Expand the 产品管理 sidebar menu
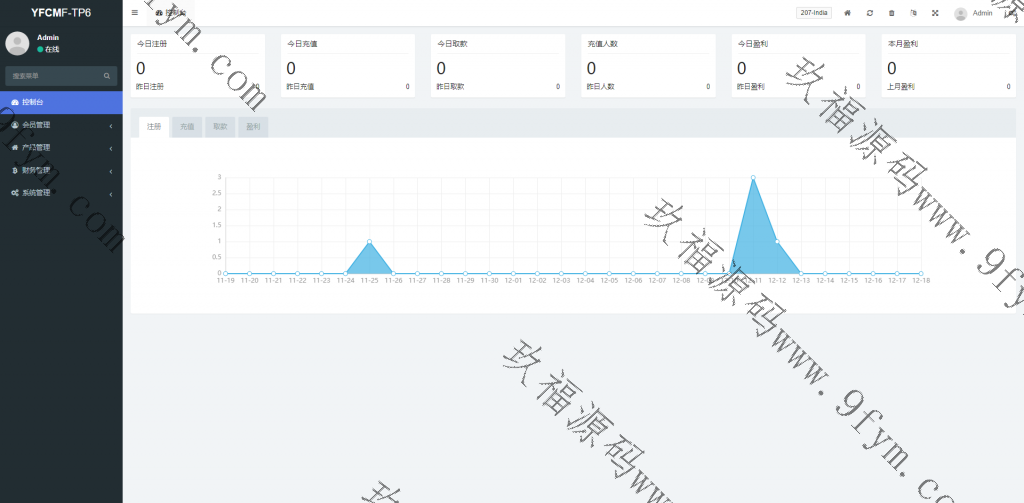 point(60,147)
